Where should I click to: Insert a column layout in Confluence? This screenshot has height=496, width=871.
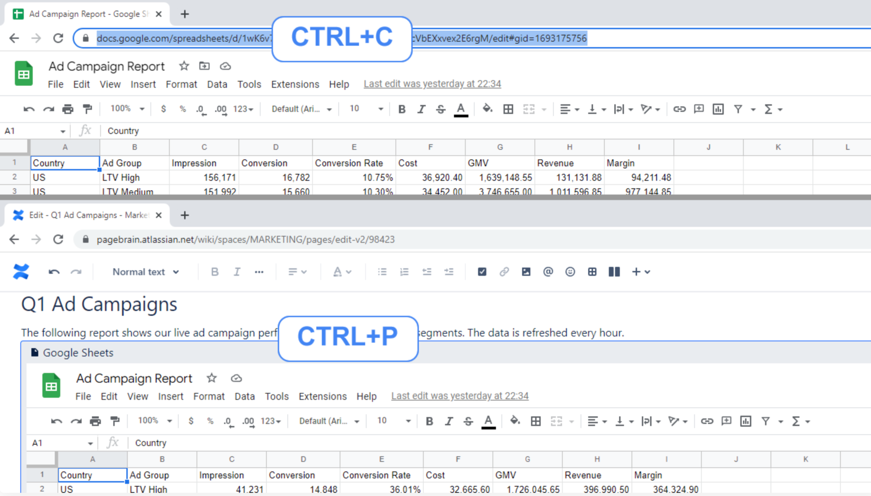tap(614, 272)
